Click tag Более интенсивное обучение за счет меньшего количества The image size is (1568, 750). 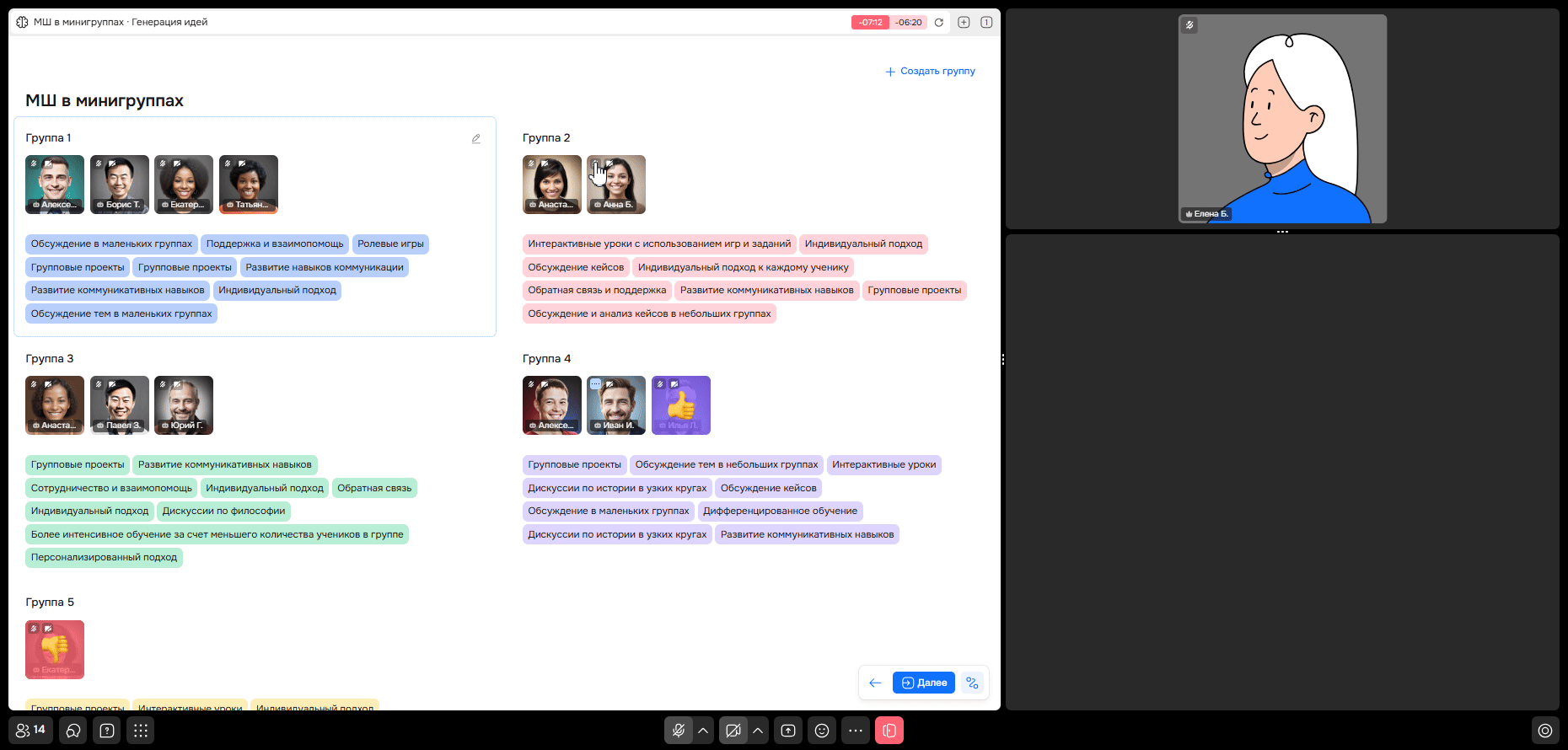217,535
